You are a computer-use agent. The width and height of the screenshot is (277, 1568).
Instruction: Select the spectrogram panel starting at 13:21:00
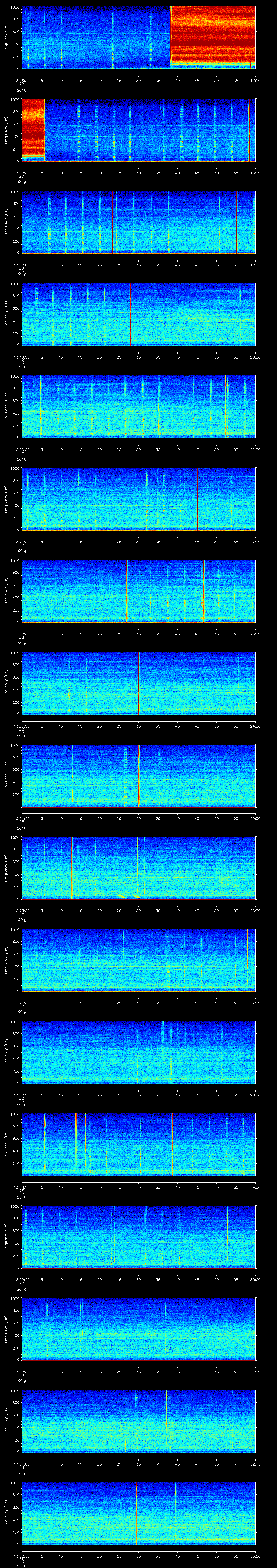pyautogui.click(x=139, y=499)
